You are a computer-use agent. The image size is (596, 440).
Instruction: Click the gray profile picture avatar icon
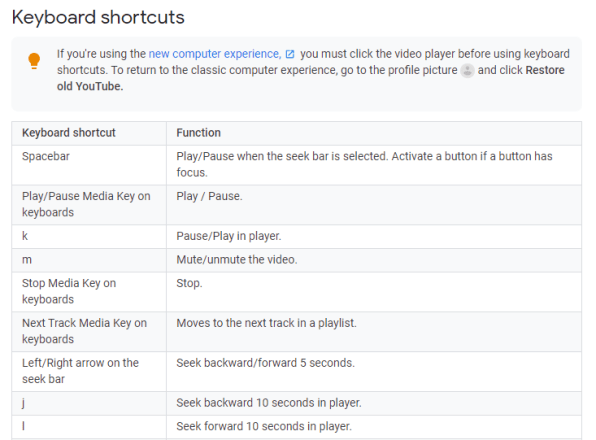click(x=467, y=71)
